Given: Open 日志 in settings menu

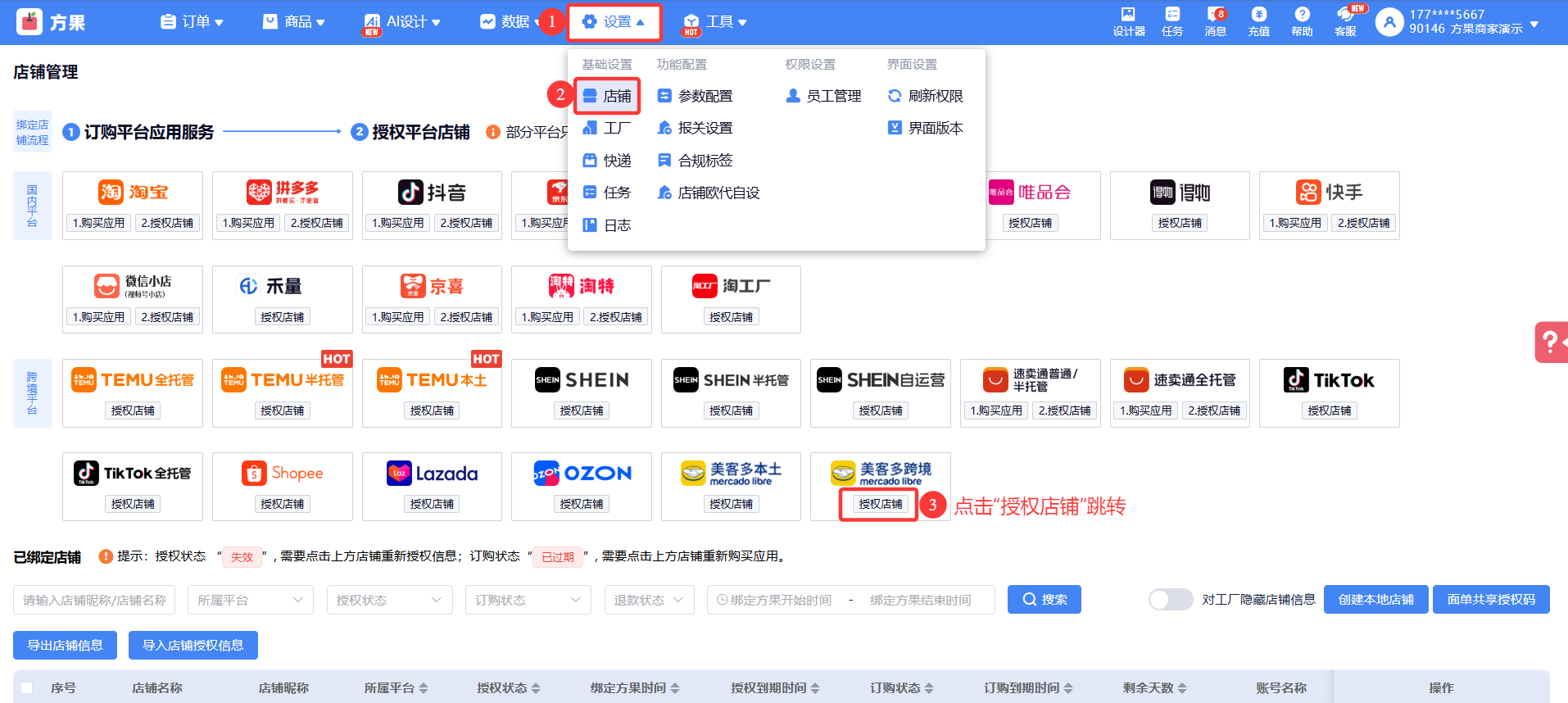Looking at the screenshot, I should coord(607,225).
